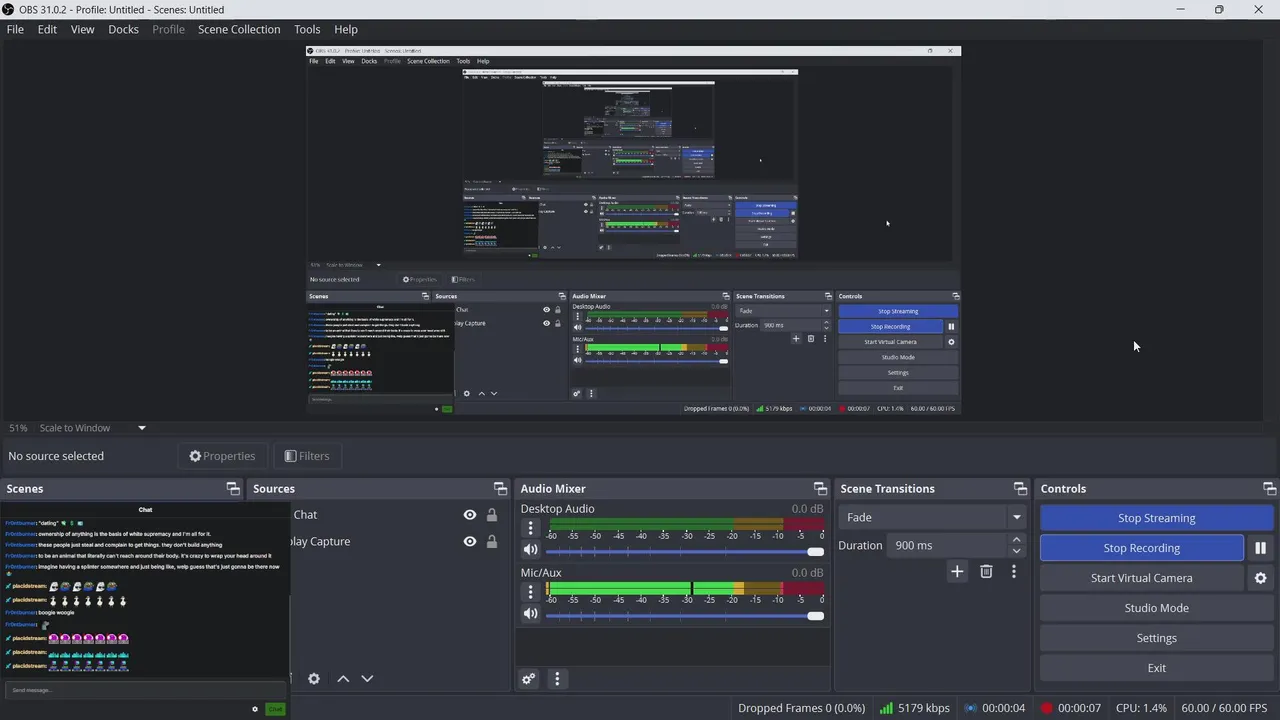The image size is (1280, 720).
Task: Pop out the Sources dock
Action: [500, 489]
